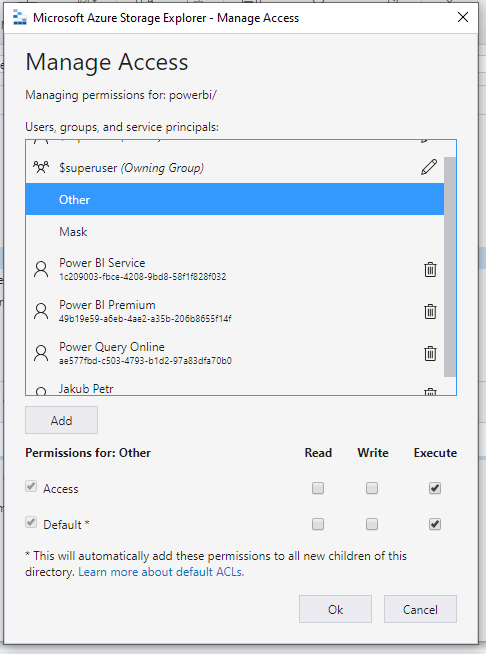Enable Read for Access permissions
The height and width of the screenshot is (654, 486).
coord(318,488)
